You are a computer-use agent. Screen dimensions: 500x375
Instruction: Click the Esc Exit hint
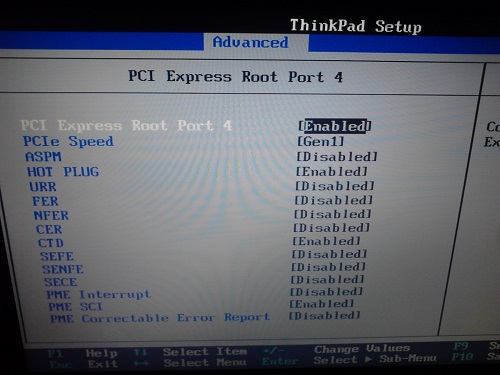click(84, 364)
